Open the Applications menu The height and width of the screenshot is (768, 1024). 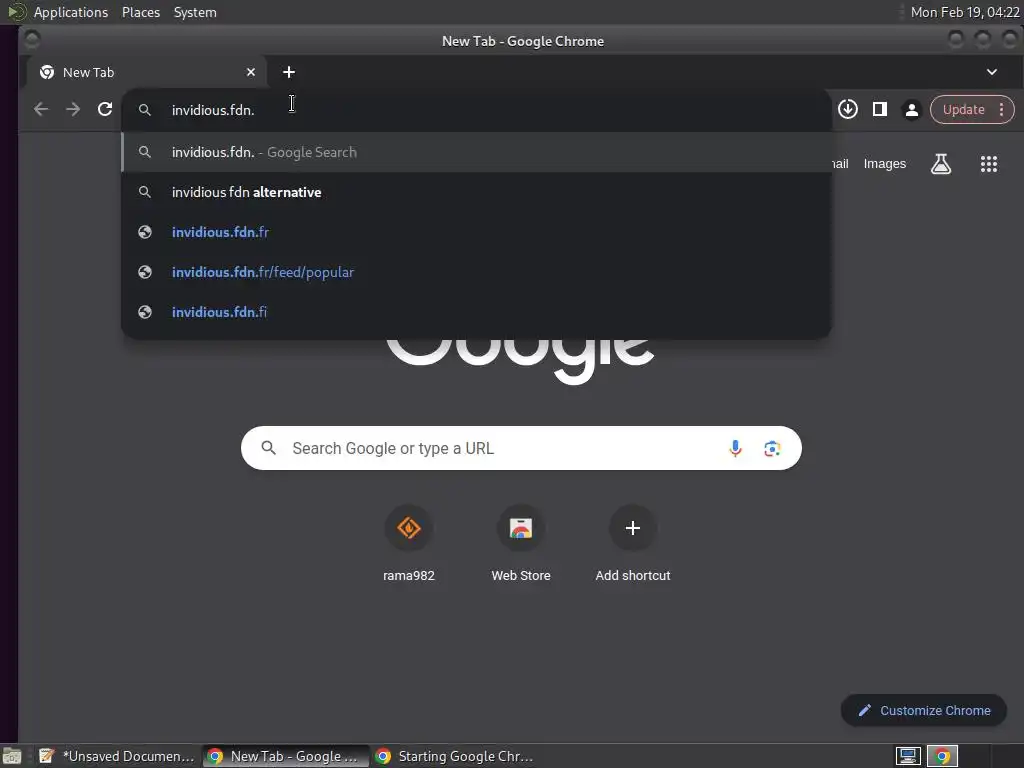point(71,12)
